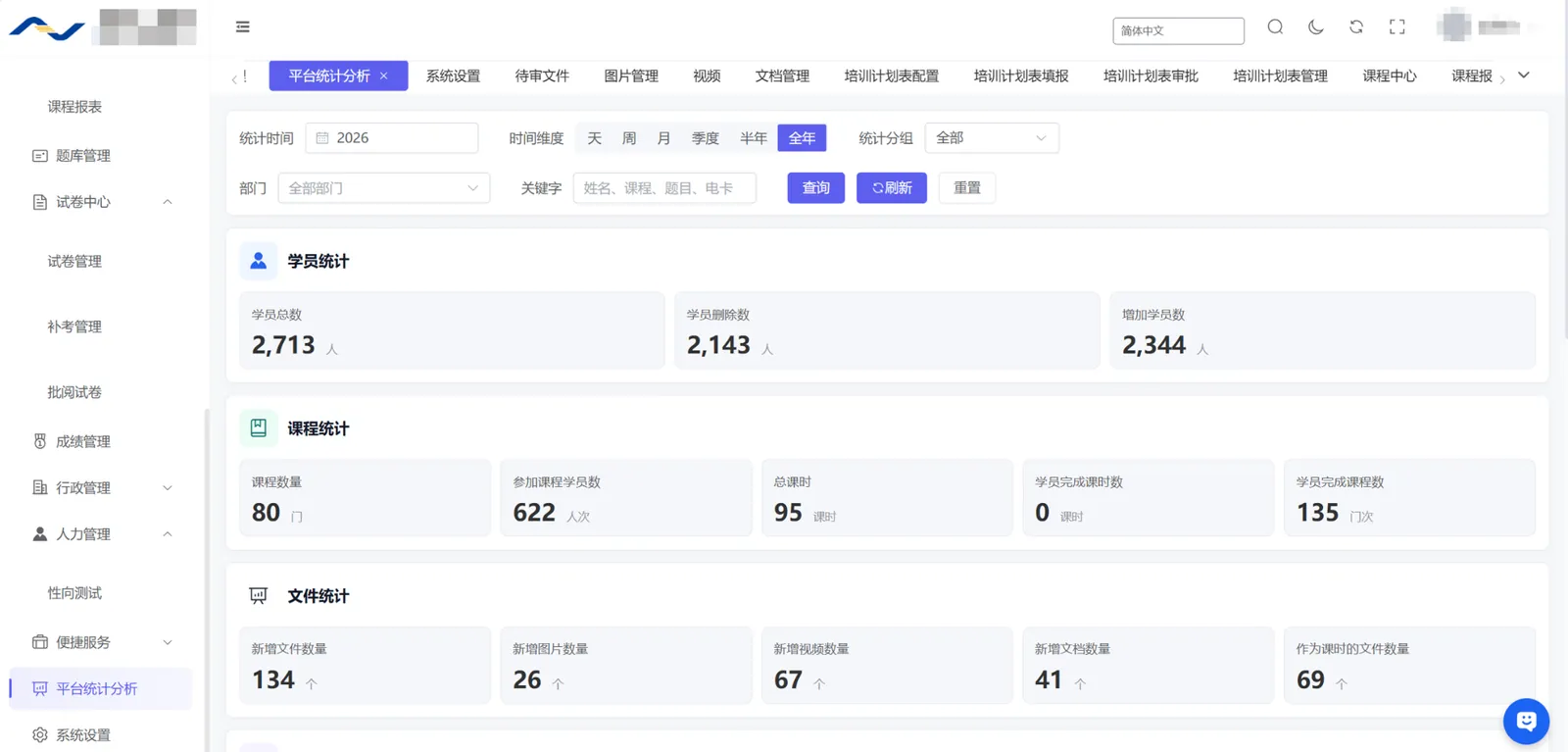
Task: Click the 查询 query button
Action: tap(816, 188)
